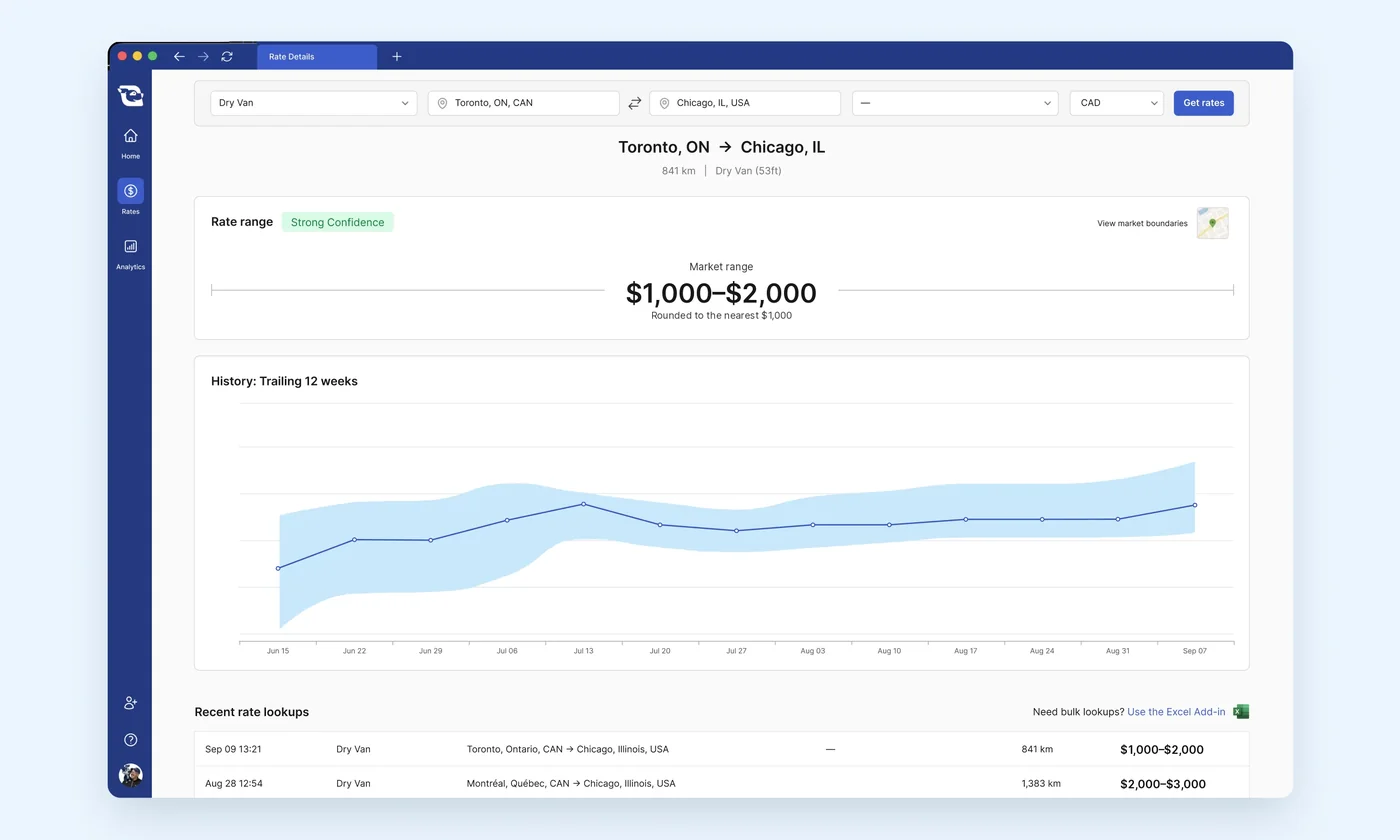
Task: Click the browser back arrow
Action: (x=179, y=57)
